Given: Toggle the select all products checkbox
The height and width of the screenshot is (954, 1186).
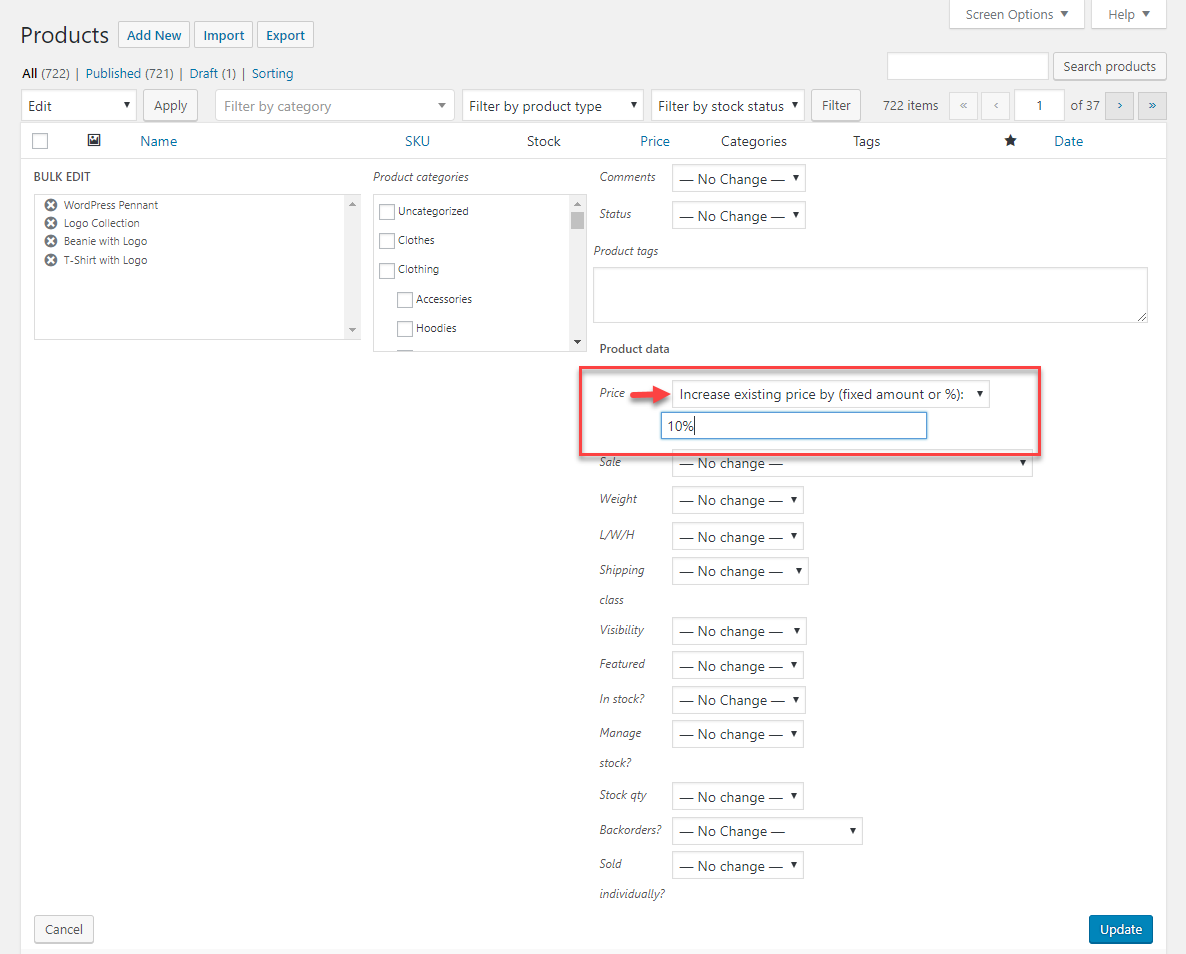Looking at the screenshot, I should pyautogui.click(x=40, y=141).
